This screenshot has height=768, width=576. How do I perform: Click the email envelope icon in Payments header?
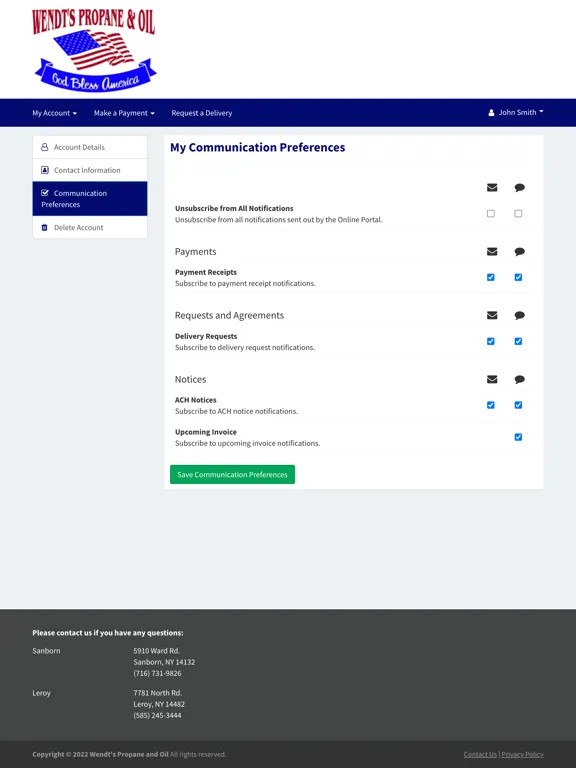tap(492, 251)
